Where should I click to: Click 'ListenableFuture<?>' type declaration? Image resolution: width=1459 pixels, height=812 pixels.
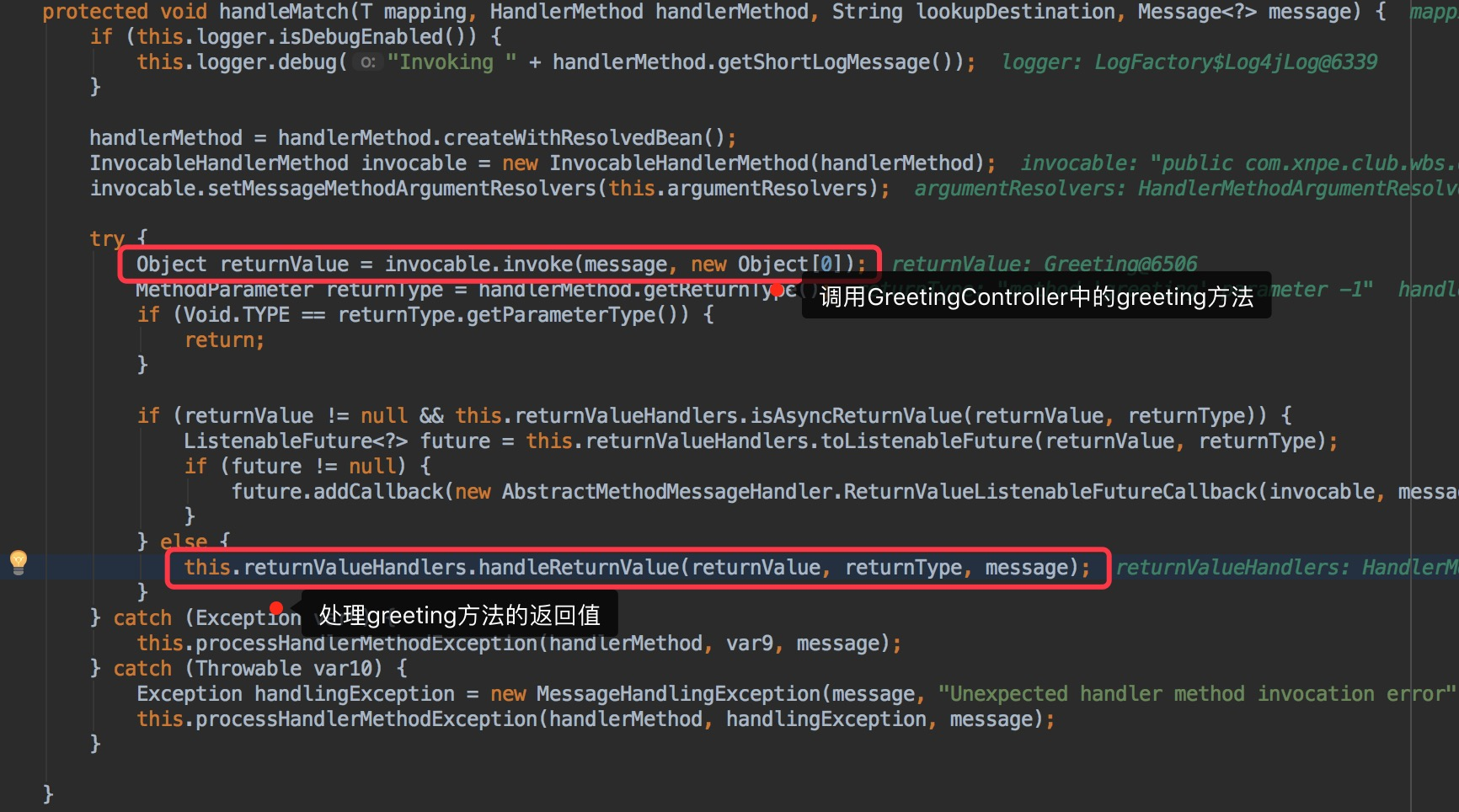point(296,441)
